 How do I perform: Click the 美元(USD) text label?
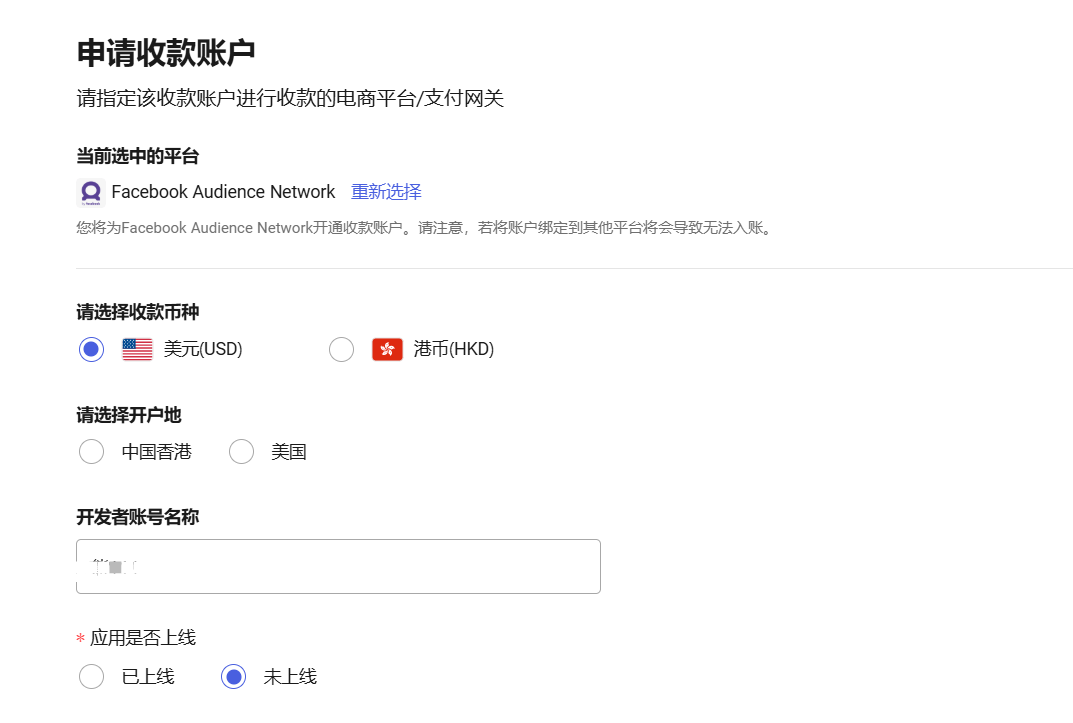[x=203, y=349]
